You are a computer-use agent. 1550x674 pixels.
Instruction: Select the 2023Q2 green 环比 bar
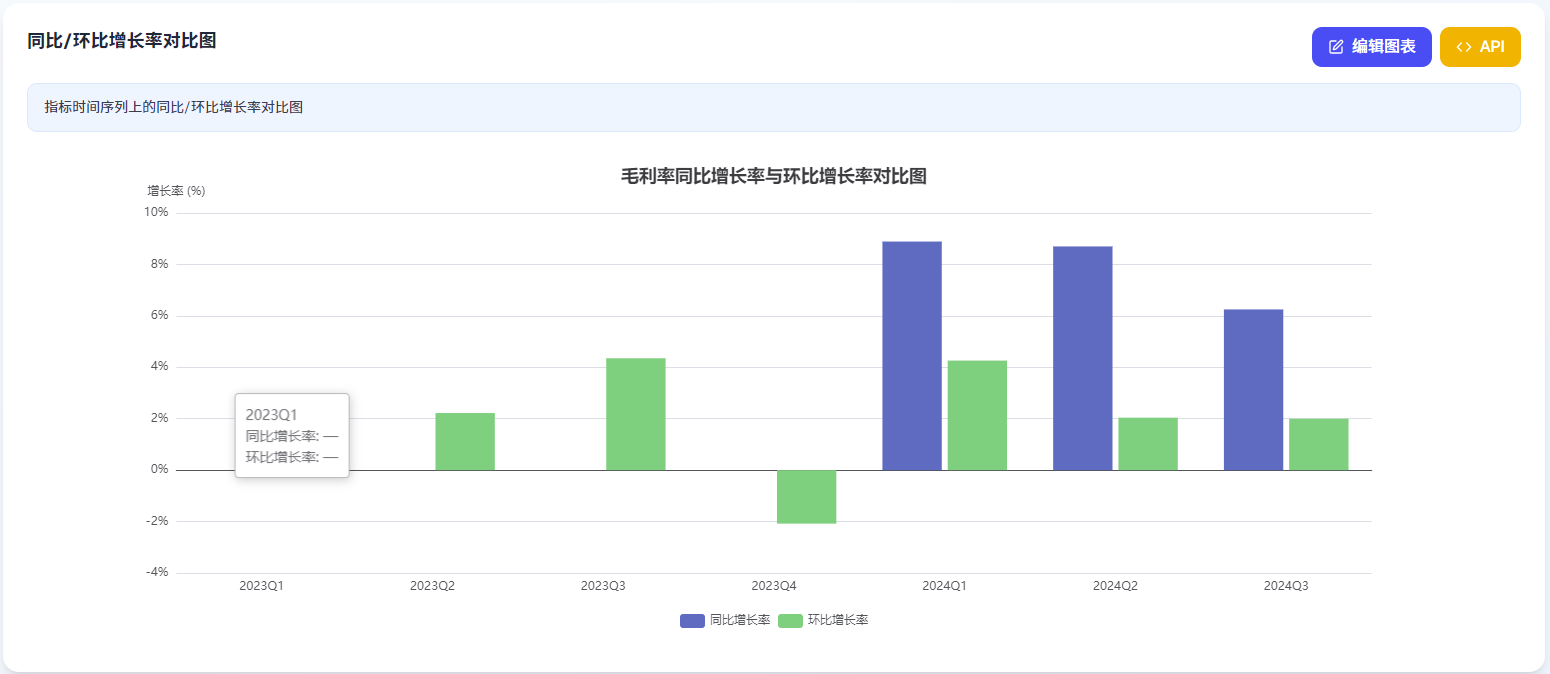tap(465, 441)
